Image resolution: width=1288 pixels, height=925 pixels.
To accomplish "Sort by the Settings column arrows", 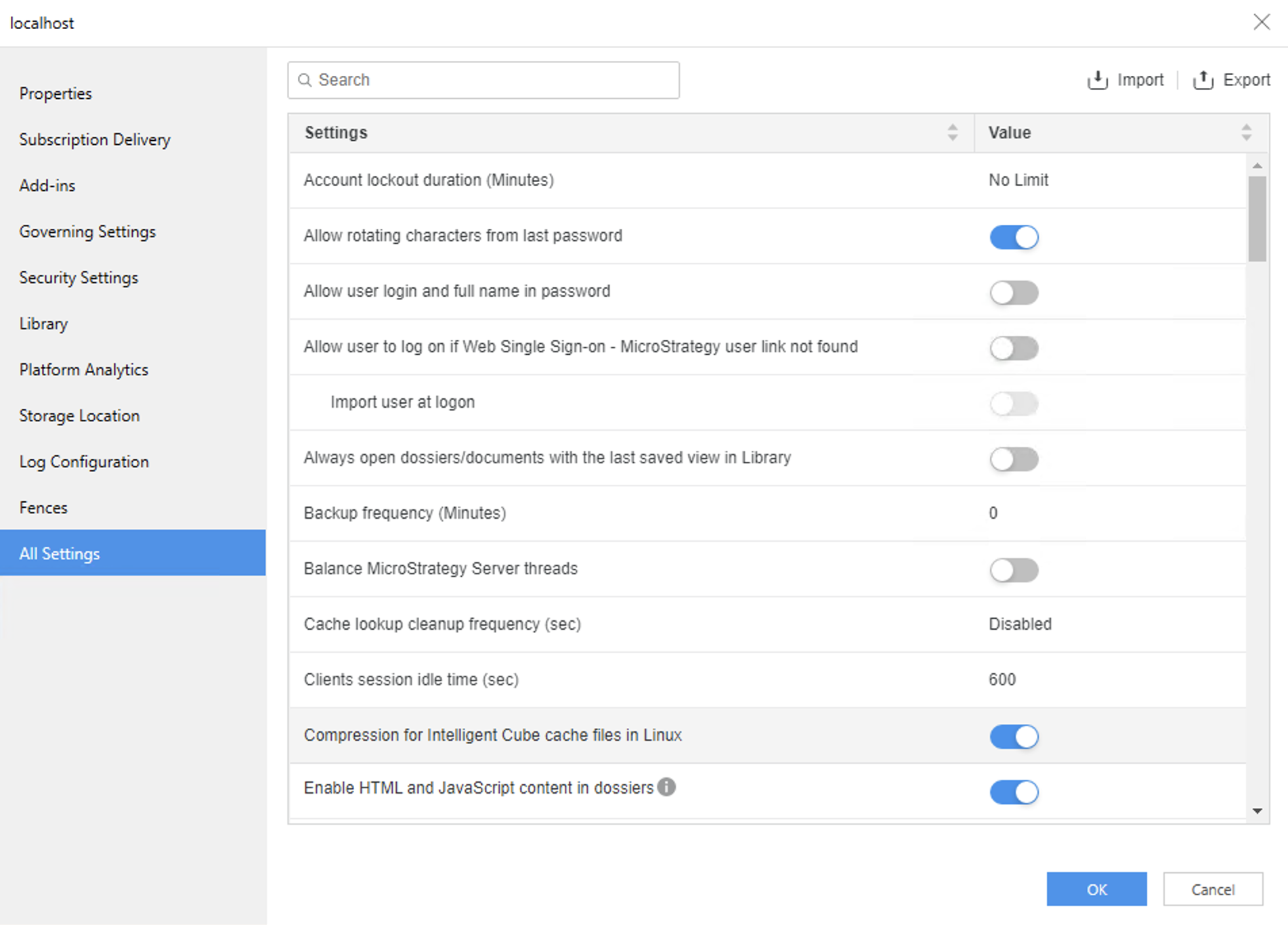I will click(952, 133).
